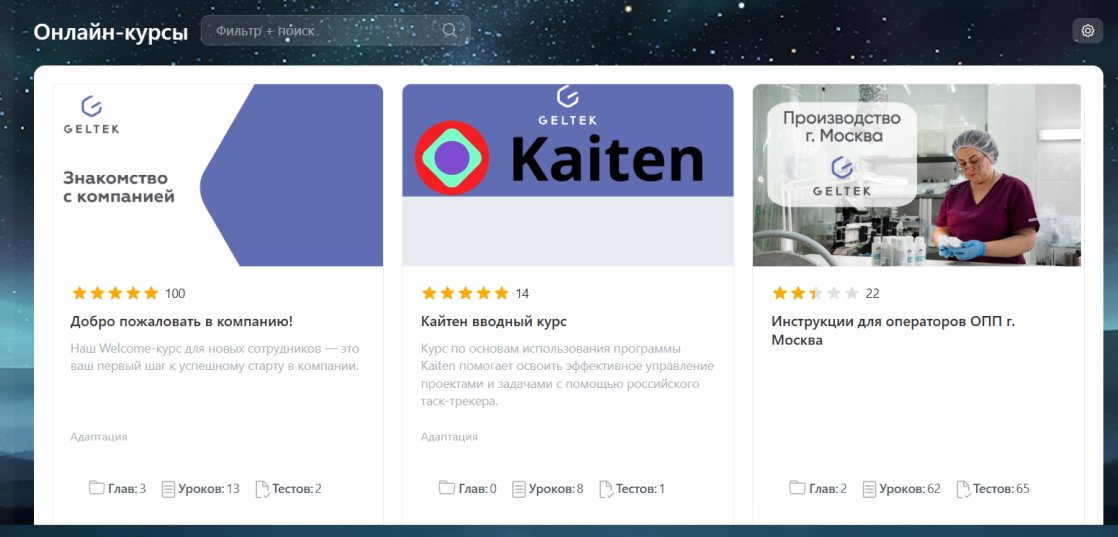Click tests icon beside "Тестов: 1"
The width and height of the screenshot is (1118, 537).
tap(606, 489)
